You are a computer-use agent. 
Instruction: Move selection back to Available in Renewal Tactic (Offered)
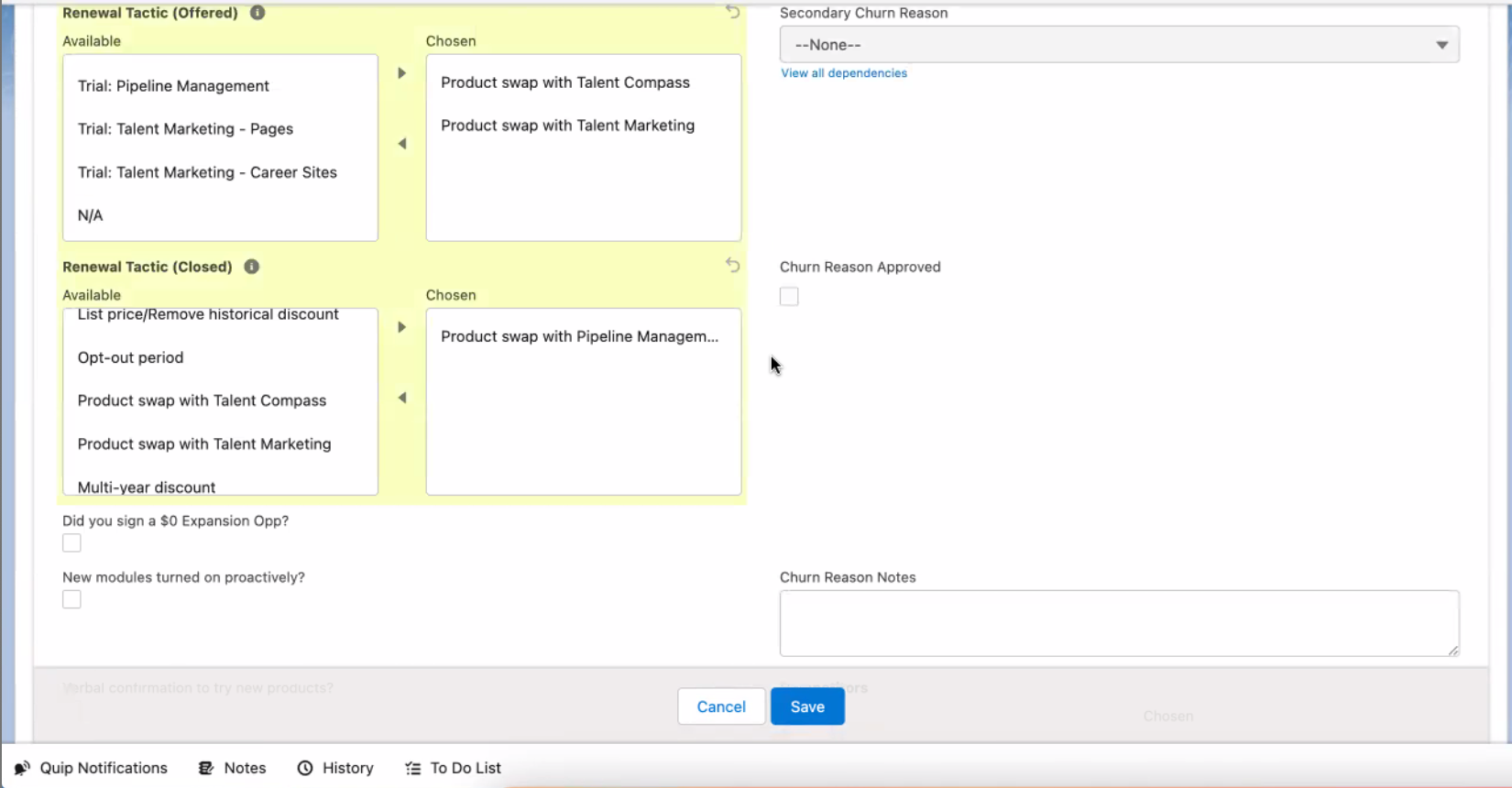click(401, 144)
